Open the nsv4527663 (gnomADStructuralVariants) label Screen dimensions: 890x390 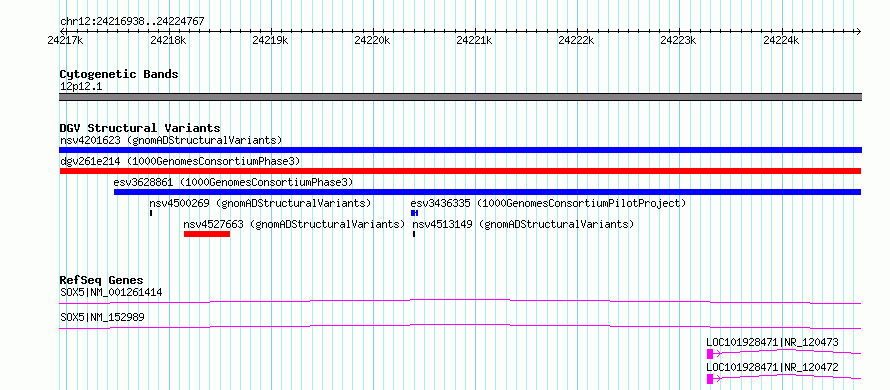[x=294, y=224]
